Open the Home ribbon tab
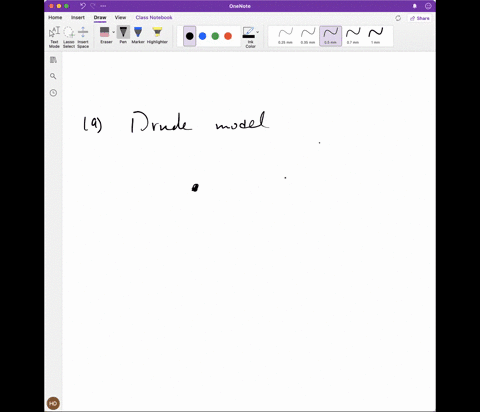This screenshot has height=412, width=480. click(x=55, y=17)
